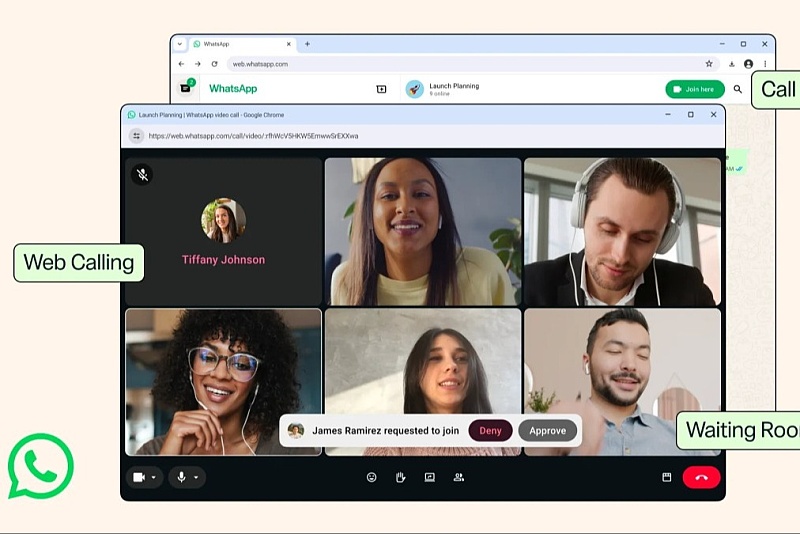Toggle the microphone mute button
800x534 pixels.
pyautogui.click(x=181, y=477)
